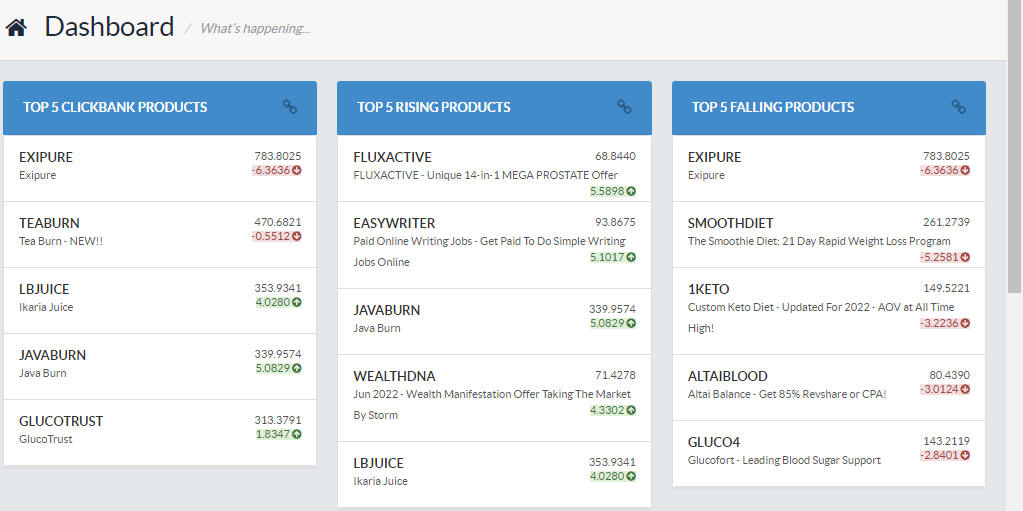Click down arrow icon beside -3.2236
1023x511 pixels.
point(965,323)
